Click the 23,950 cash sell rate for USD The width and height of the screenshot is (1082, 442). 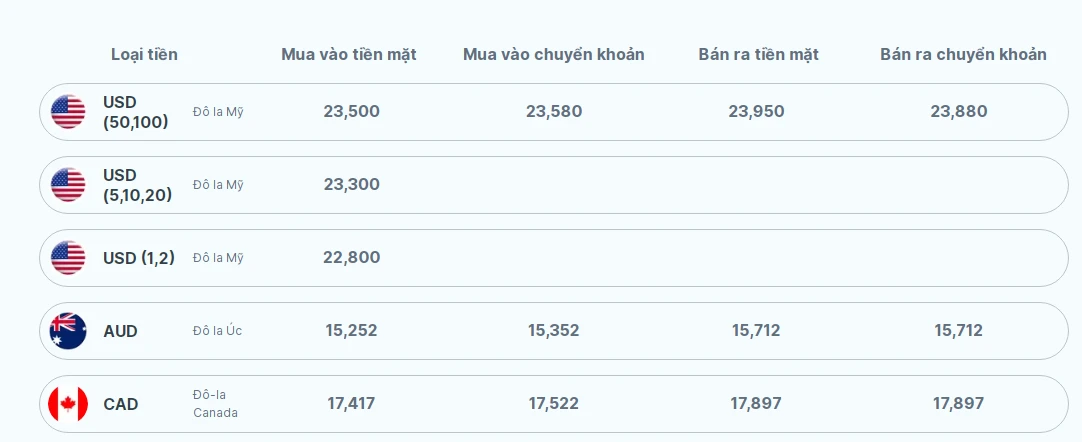756,111
